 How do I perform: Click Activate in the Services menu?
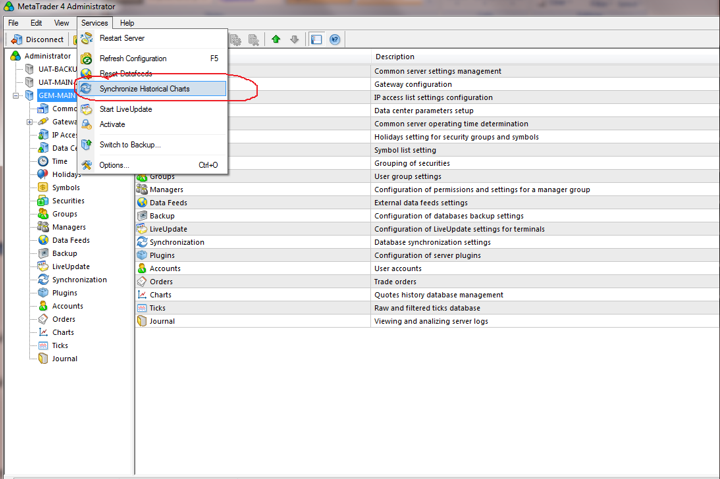point(152,124)
